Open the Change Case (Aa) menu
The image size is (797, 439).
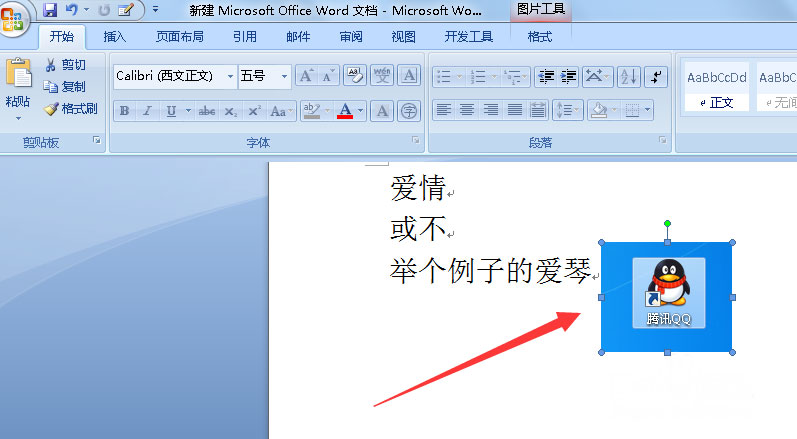(281, 111)
